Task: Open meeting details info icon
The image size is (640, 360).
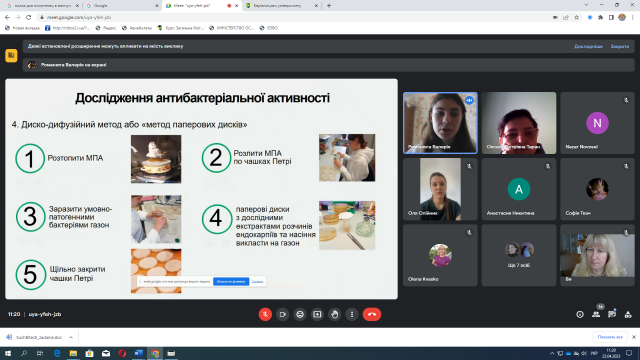Action: coord(580,314)
